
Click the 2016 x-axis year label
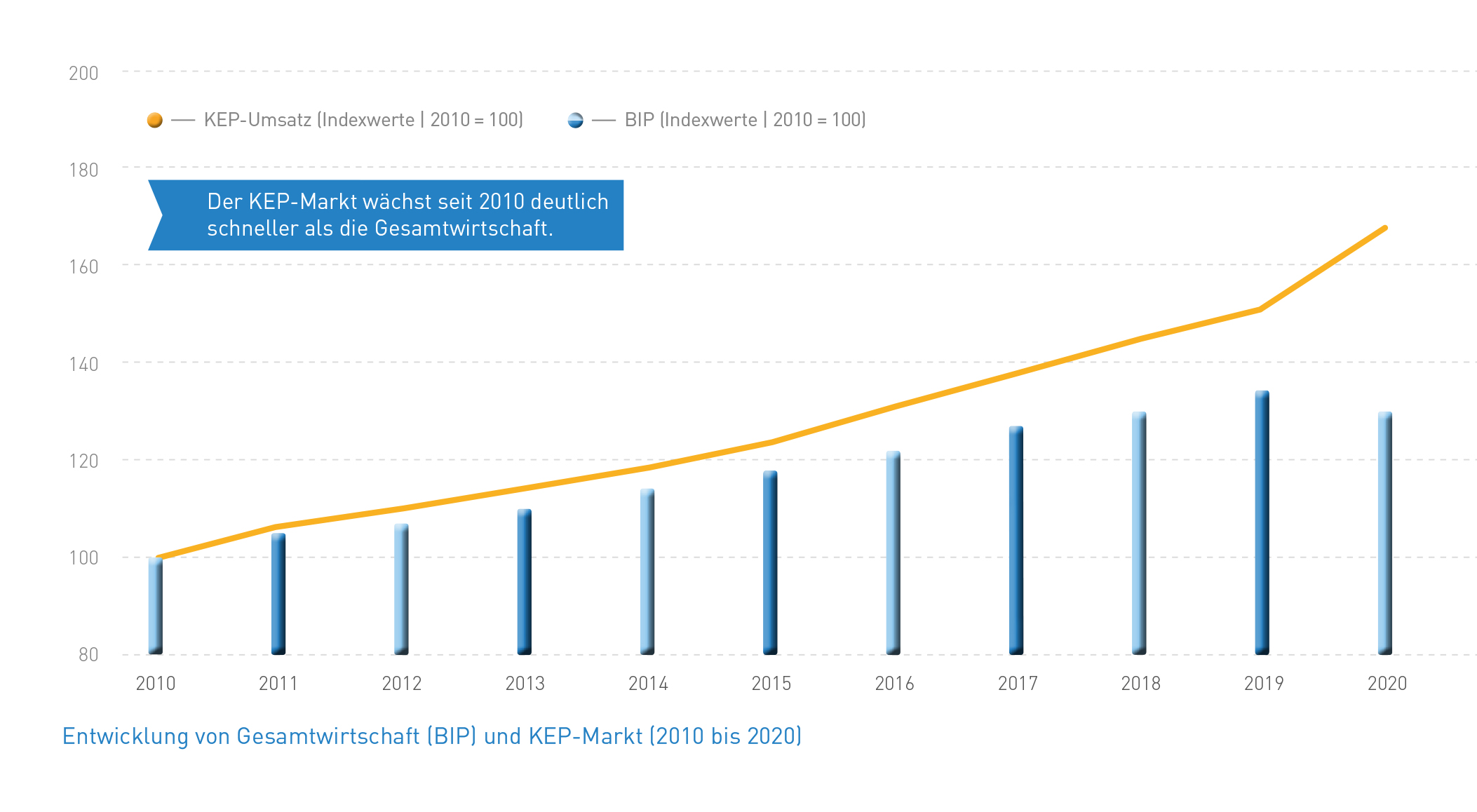click(x=894, y=684)
